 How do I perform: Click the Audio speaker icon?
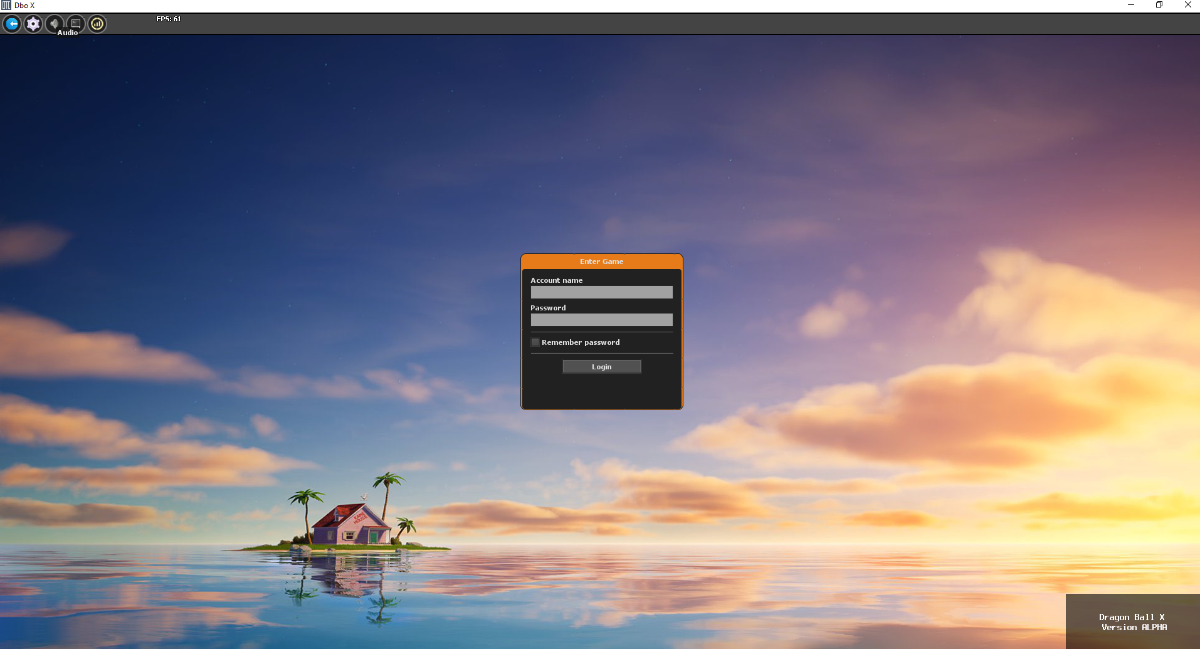pyautogui.click(x=54, y=24)
